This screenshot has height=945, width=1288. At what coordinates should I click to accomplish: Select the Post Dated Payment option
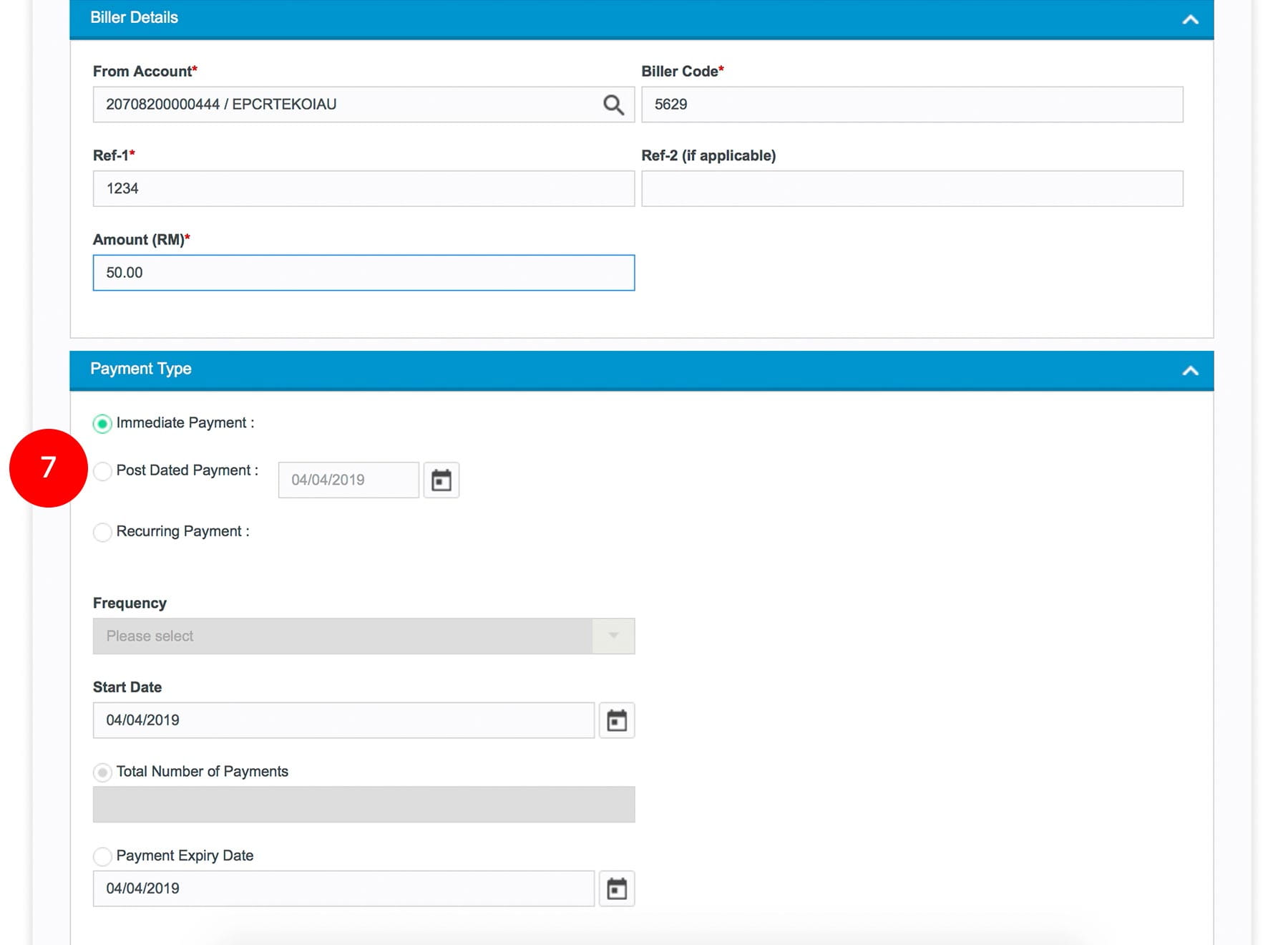[103, 471]
